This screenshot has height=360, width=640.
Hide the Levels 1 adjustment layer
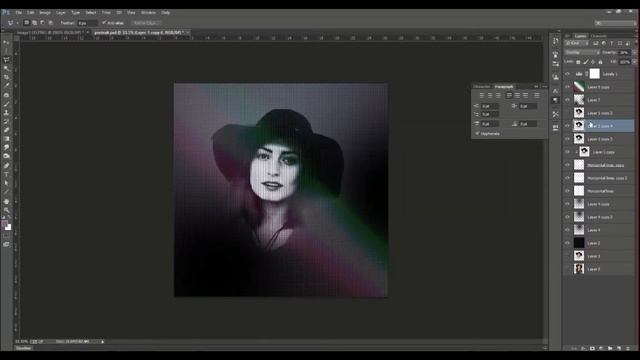coord(567,74)
